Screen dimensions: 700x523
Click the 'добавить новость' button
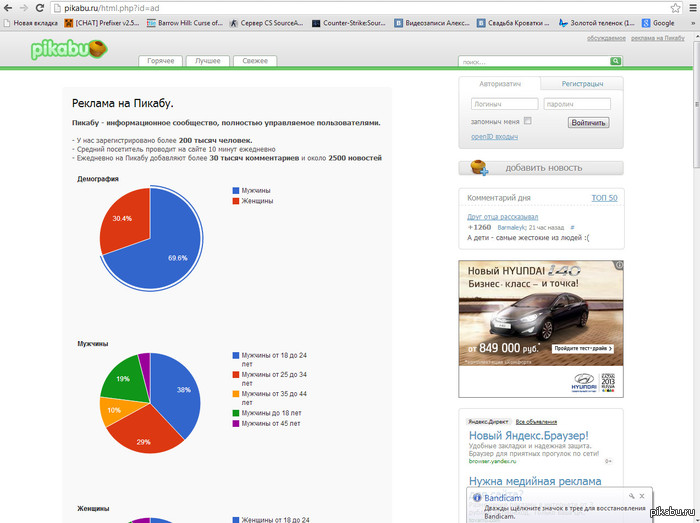point(541,168)
